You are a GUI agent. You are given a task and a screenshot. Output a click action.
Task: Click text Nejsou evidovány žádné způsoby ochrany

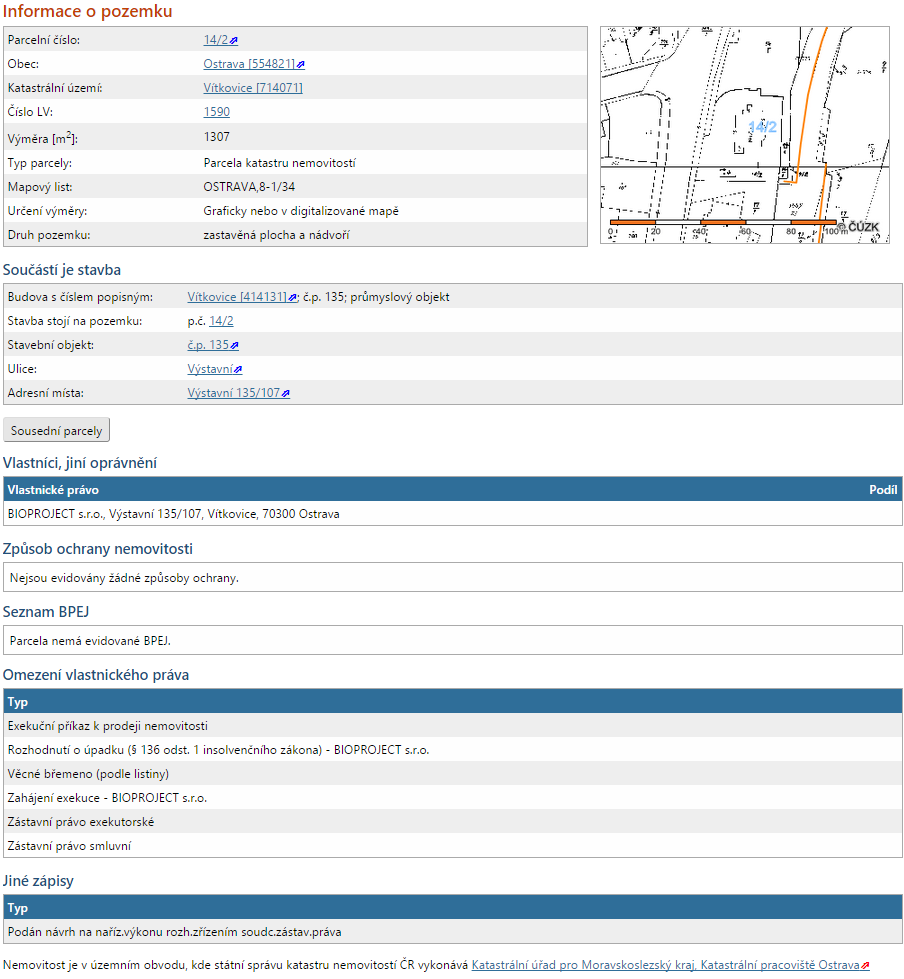pyautogui.click(x=124, y=578)
